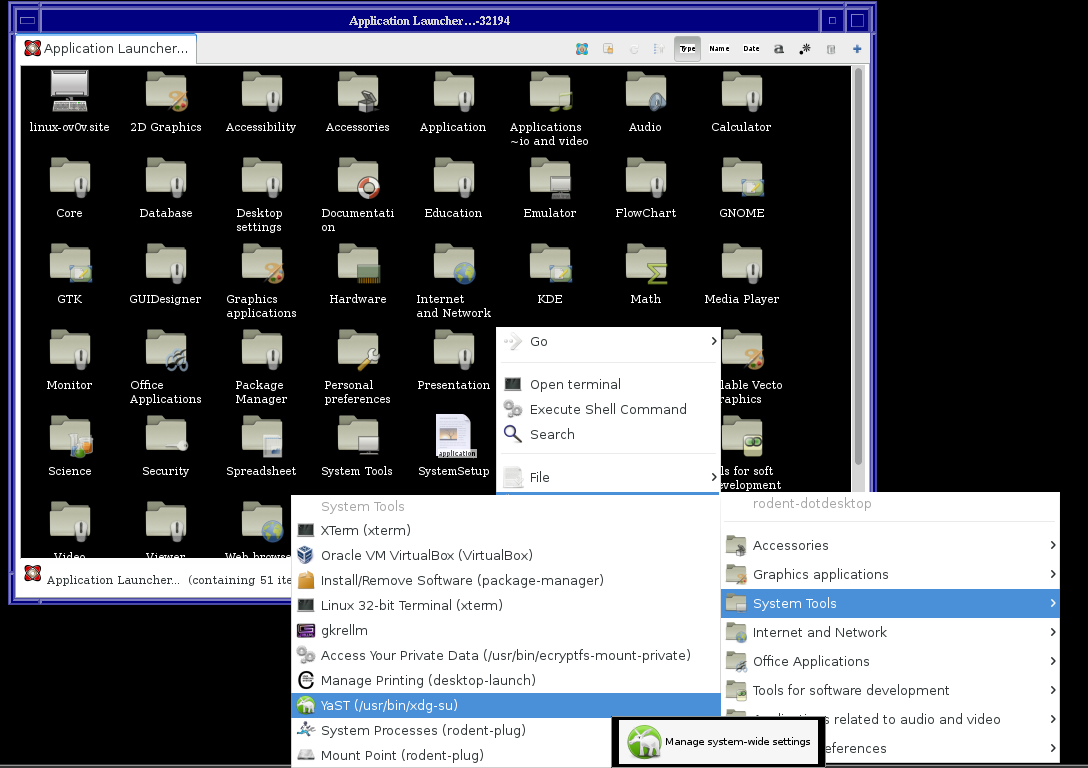The image size is (1088, 768).
Task: Open the Accessibility folder icon
Action: (262, 92)
